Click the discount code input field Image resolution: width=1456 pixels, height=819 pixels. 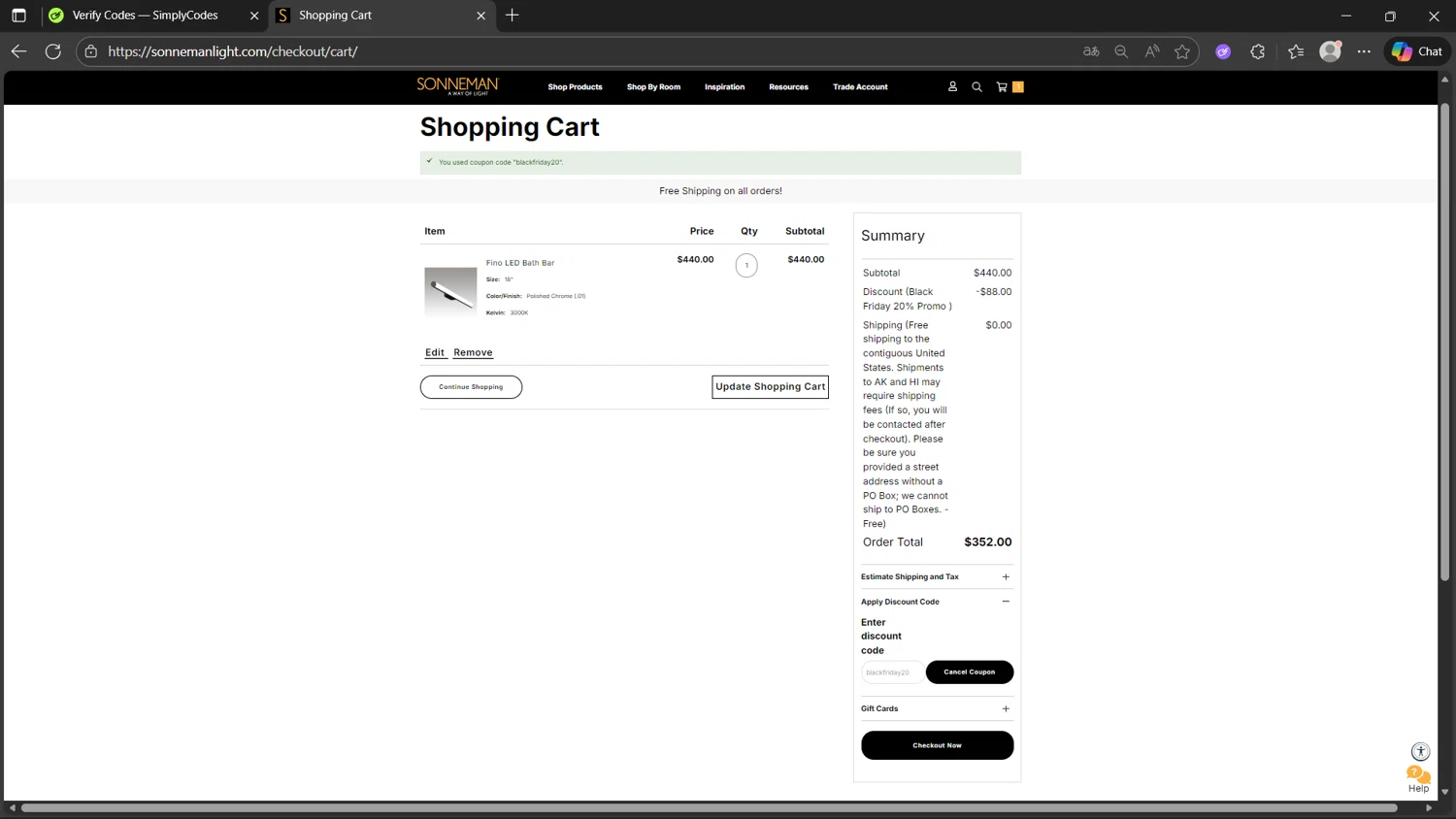[891, 672]
